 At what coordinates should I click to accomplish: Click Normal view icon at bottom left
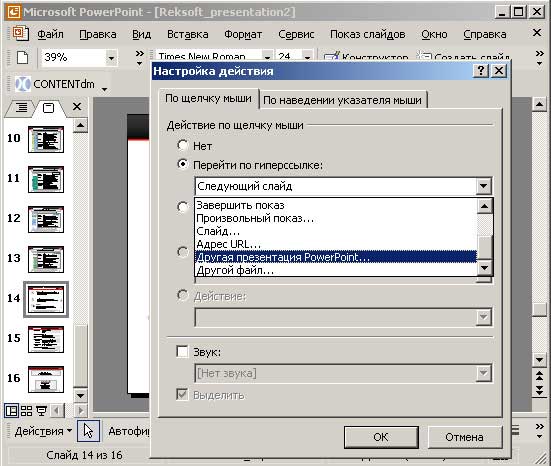point(12,410)
